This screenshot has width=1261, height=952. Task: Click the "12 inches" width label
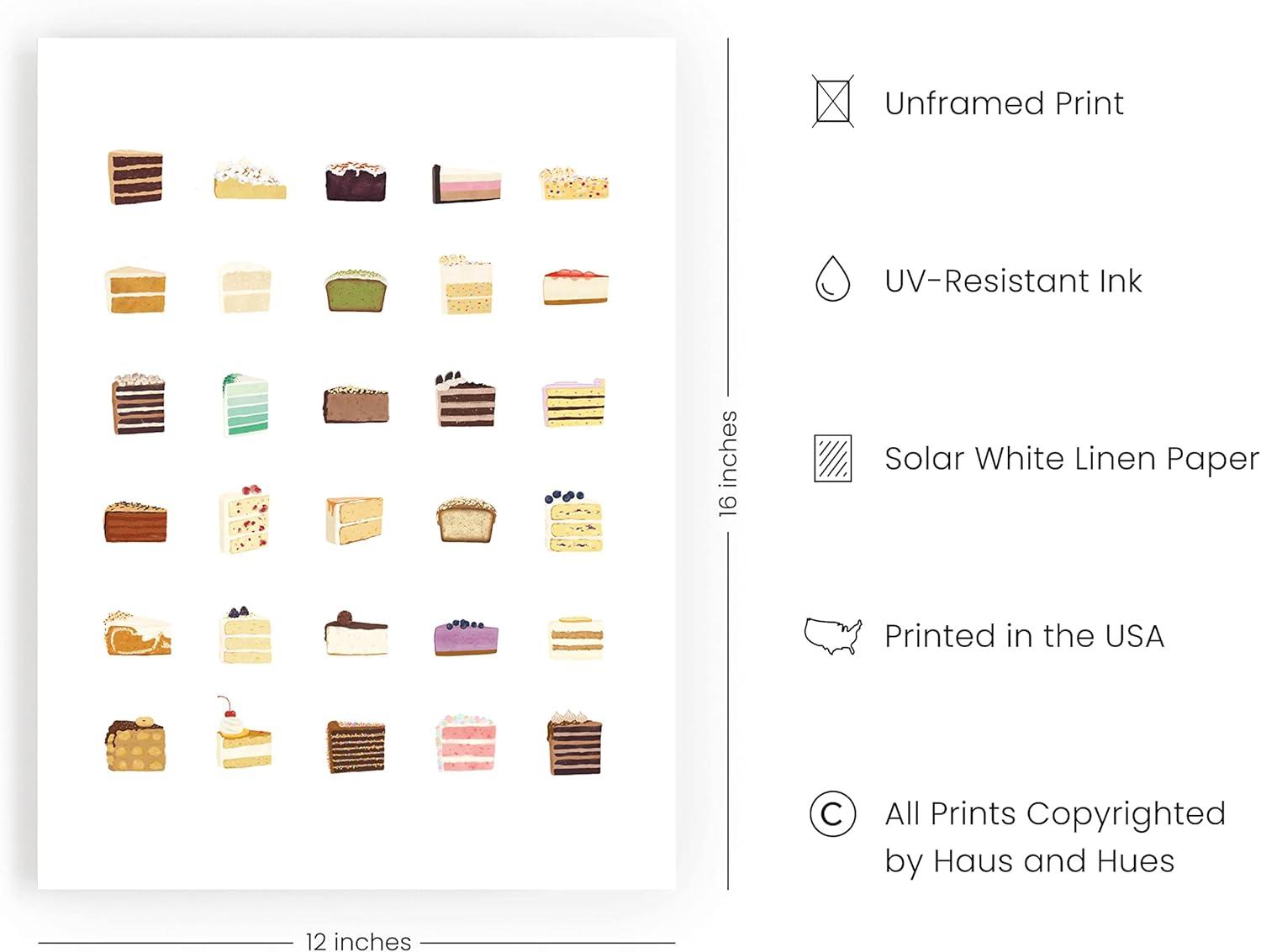(358, 941)
